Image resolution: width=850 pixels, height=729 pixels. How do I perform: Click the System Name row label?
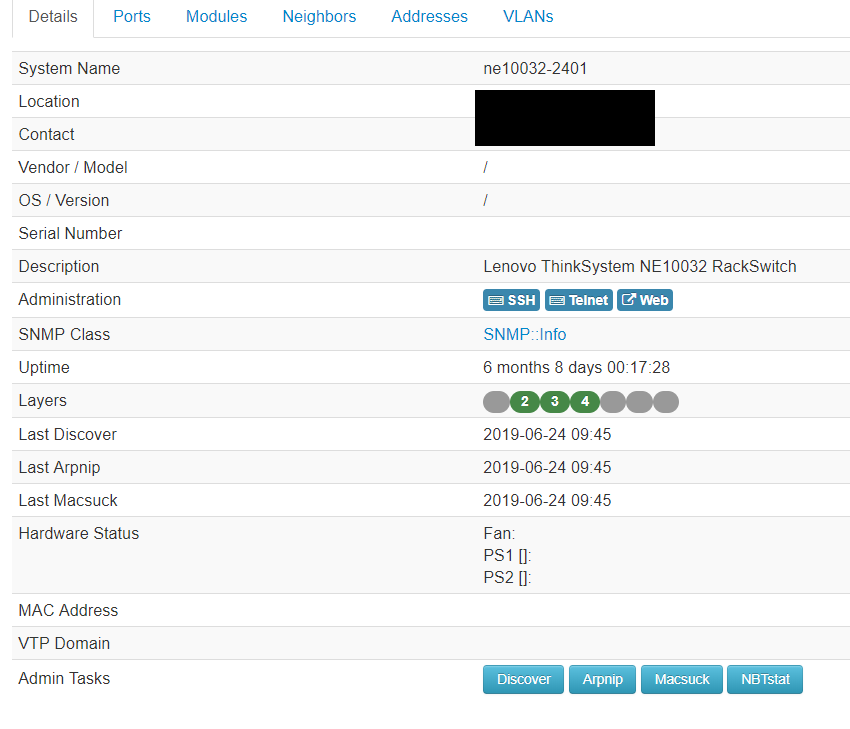69,69
